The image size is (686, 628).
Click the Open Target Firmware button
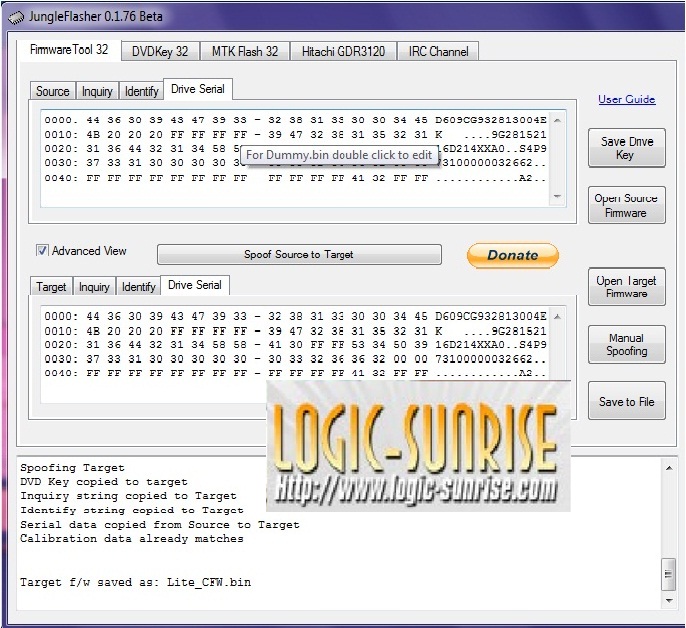click(627, 287)
